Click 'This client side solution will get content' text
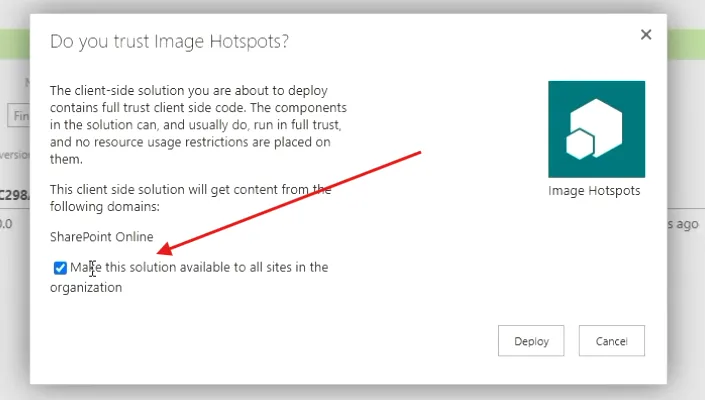Viewport: 705px width, 400px height. click(191, 198)
